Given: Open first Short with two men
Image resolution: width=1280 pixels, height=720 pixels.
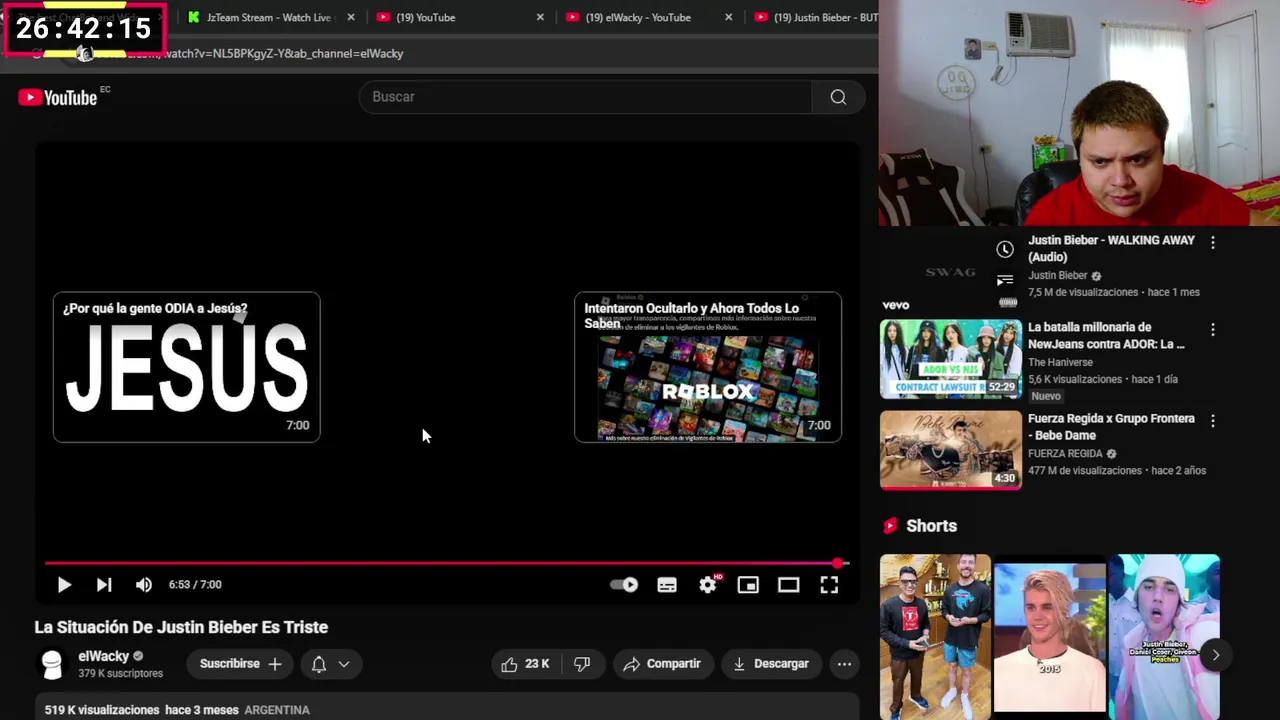Looking at the screenshot, I should tap(935, 637).
